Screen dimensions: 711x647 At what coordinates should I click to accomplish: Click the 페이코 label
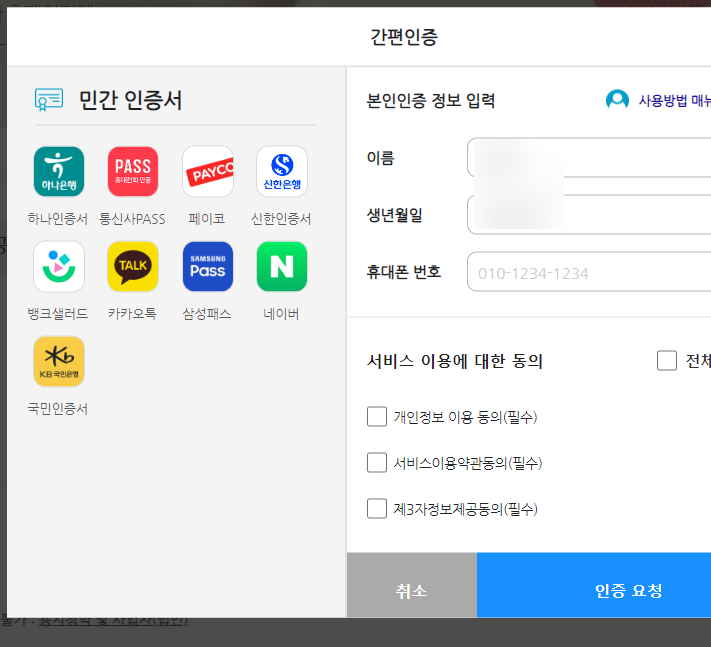point(207,219)
